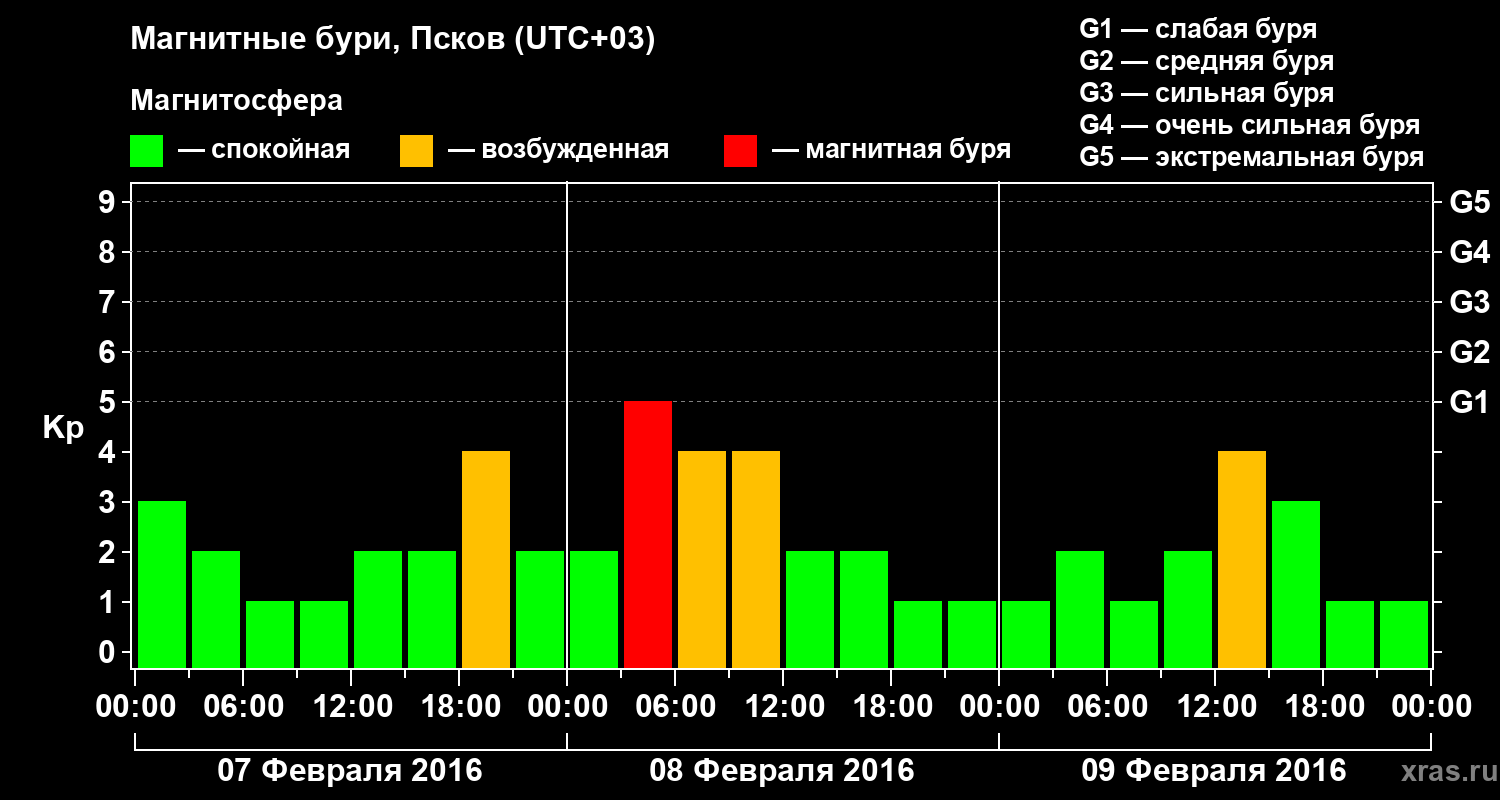
Task: Click the '08 Февраля 2016' date label
Action: [782, 771]
